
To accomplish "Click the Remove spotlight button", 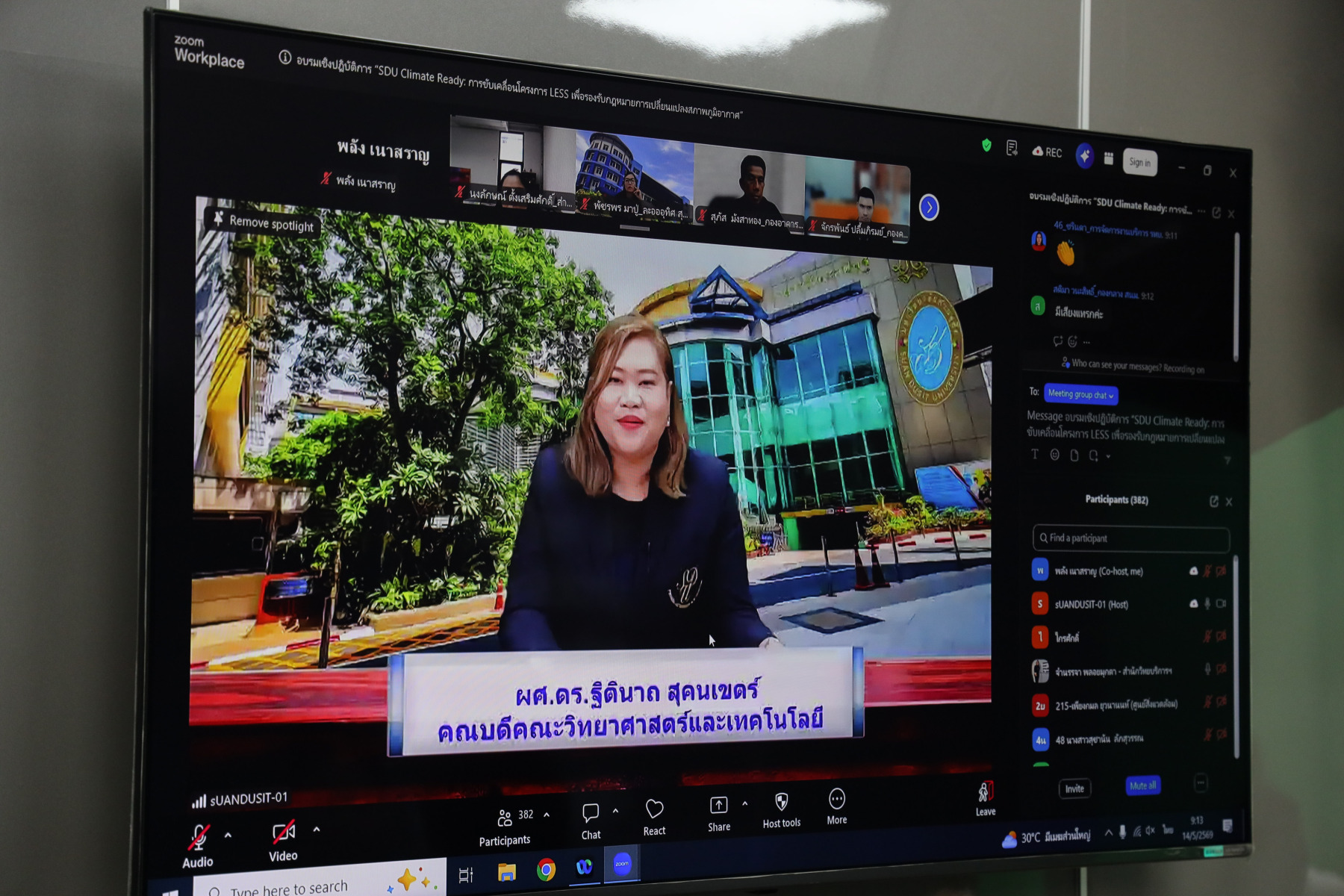I will (264, 223).
